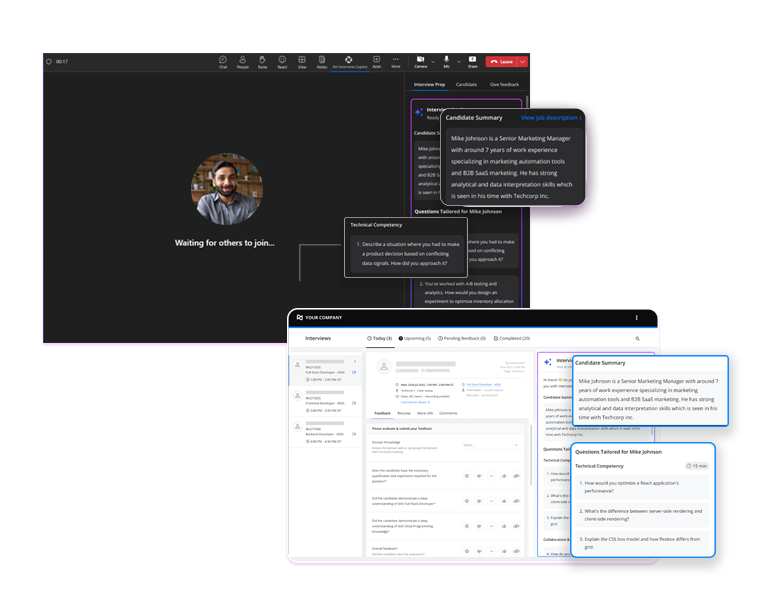Expand the first interview row chevron
The width and height of the screenshot is (762, 593).
[355, 362]
